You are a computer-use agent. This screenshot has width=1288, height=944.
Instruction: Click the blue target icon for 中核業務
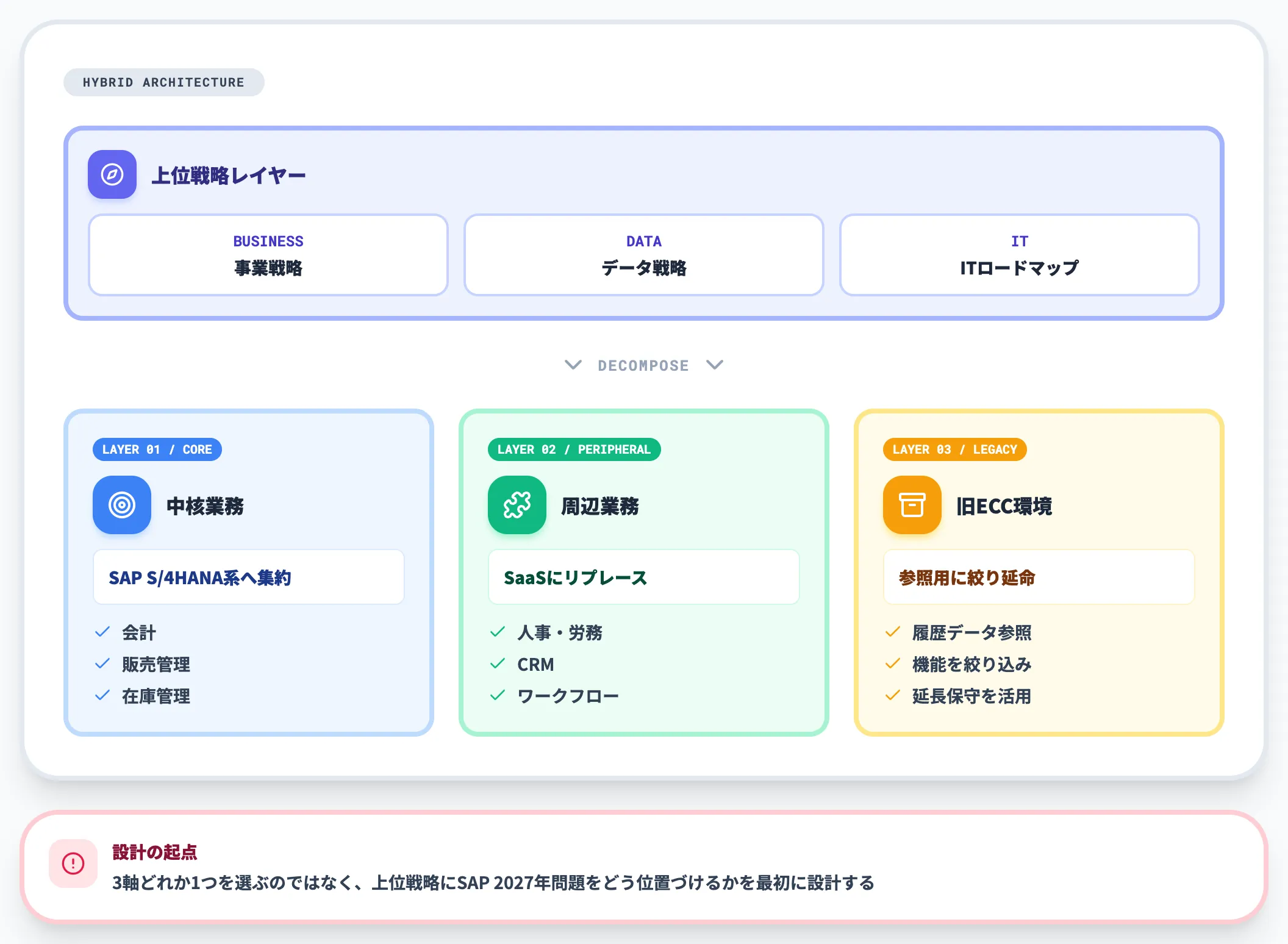[x=122, y=505]
